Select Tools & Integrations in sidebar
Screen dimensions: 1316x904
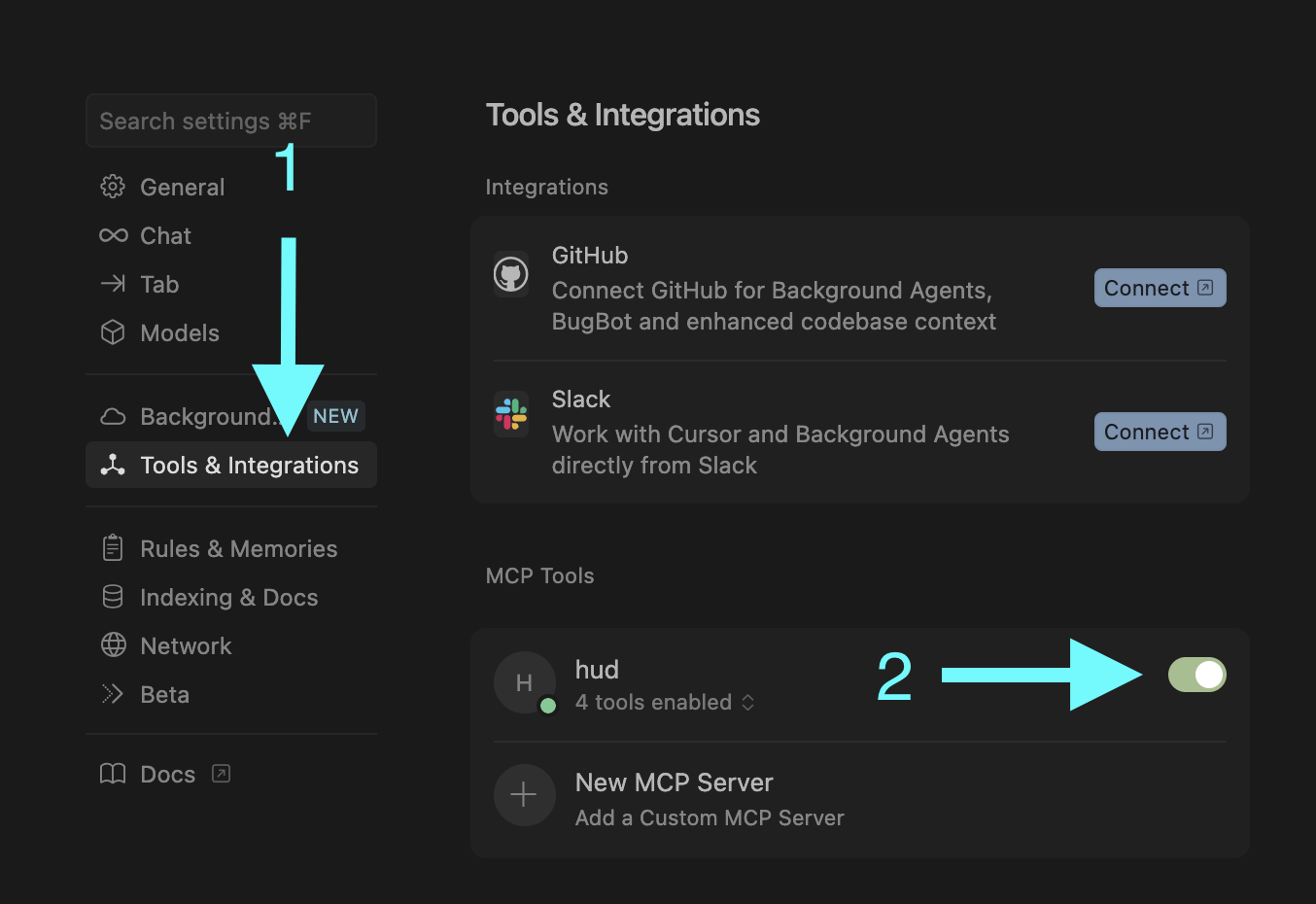tap(231, 465)
